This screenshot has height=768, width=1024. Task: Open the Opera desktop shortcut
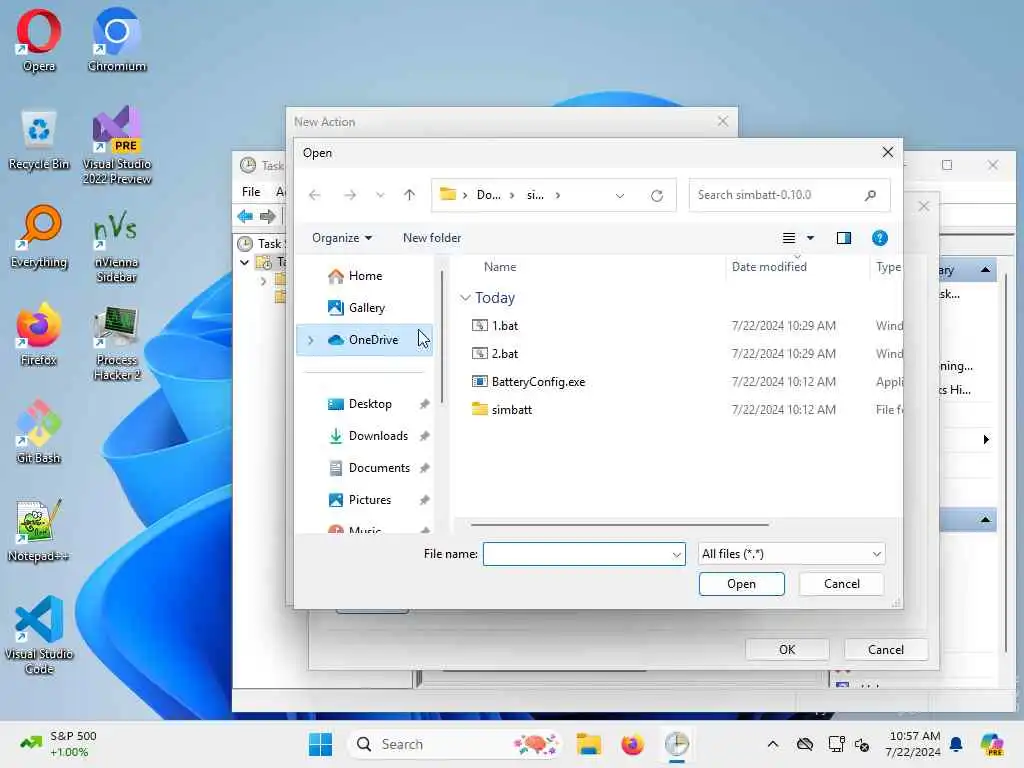[x=39, y=39]
